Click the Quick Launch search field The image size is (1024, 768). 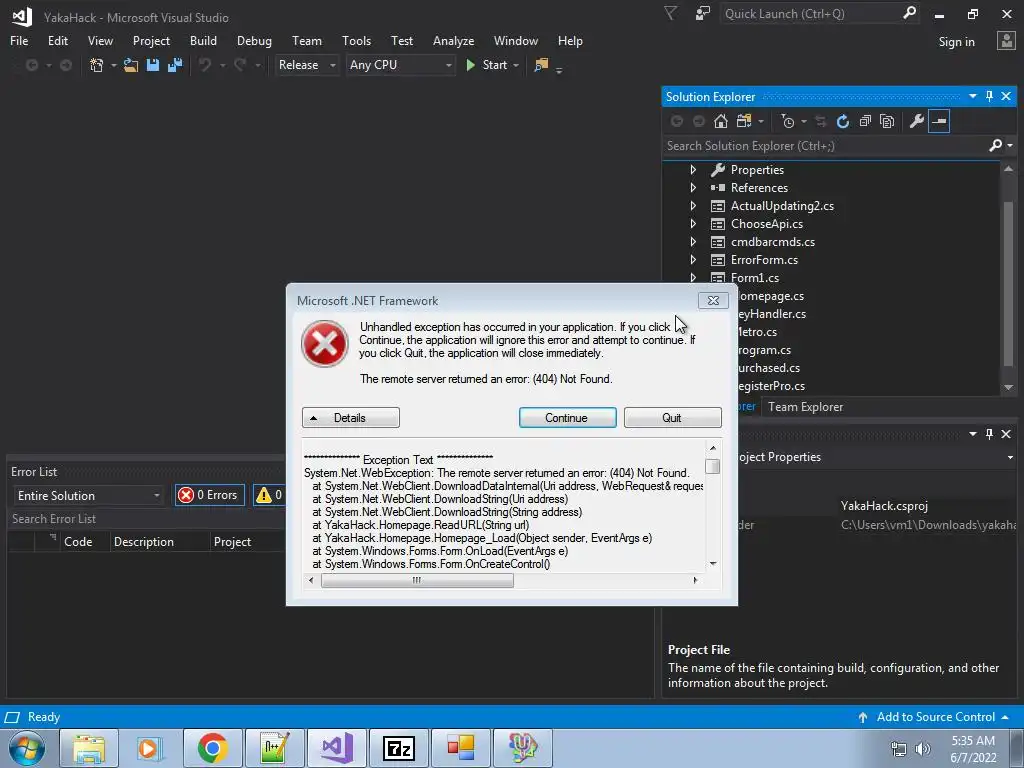click(810, 13)
